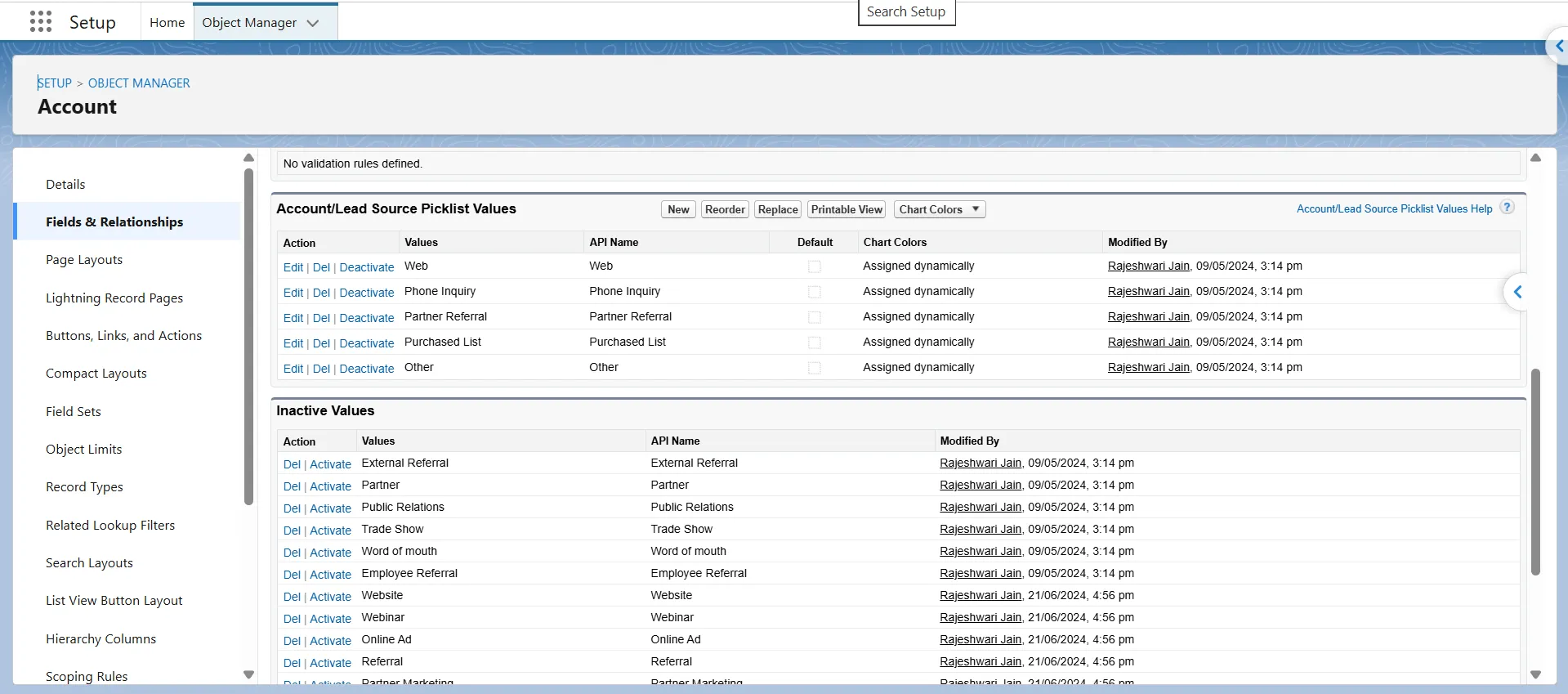The width and height of the screenshot is (1568, 694).
Task: Deactivate the Other picklist value
Action: pyautogui.click(x=367, y=369)
